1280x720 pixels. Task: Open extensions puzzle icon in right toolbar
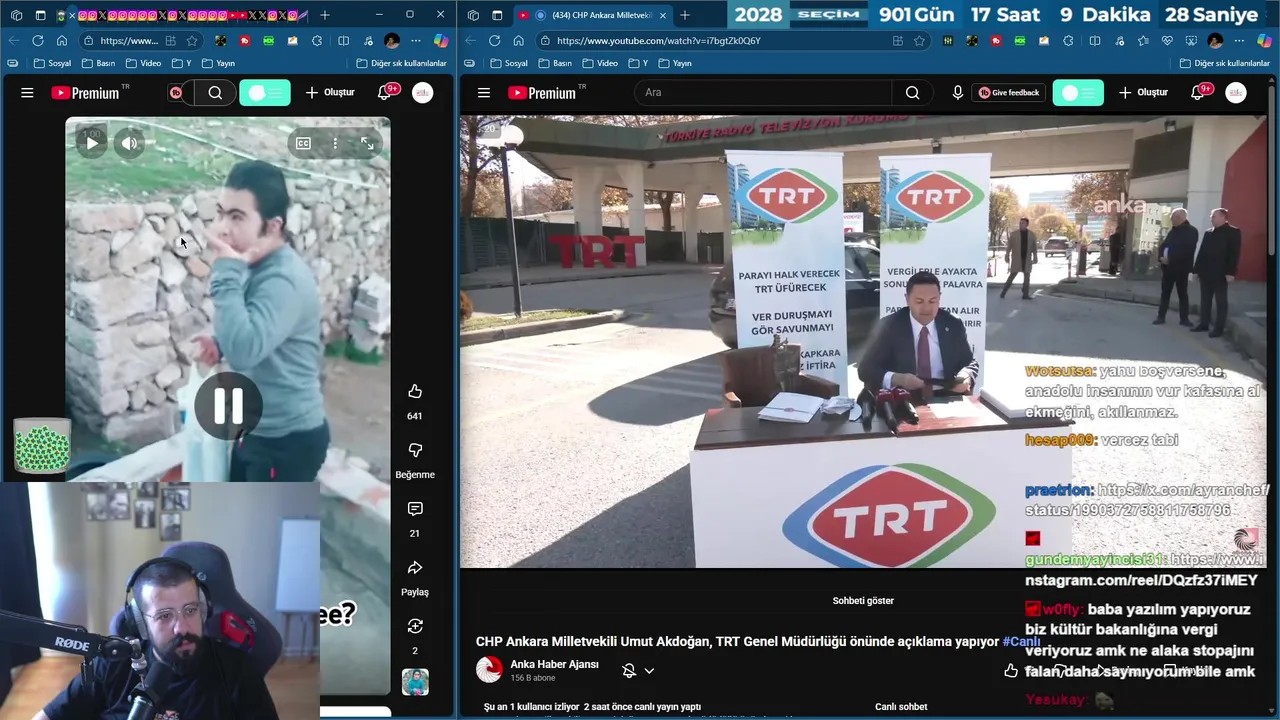click(x=1069, y=41)
